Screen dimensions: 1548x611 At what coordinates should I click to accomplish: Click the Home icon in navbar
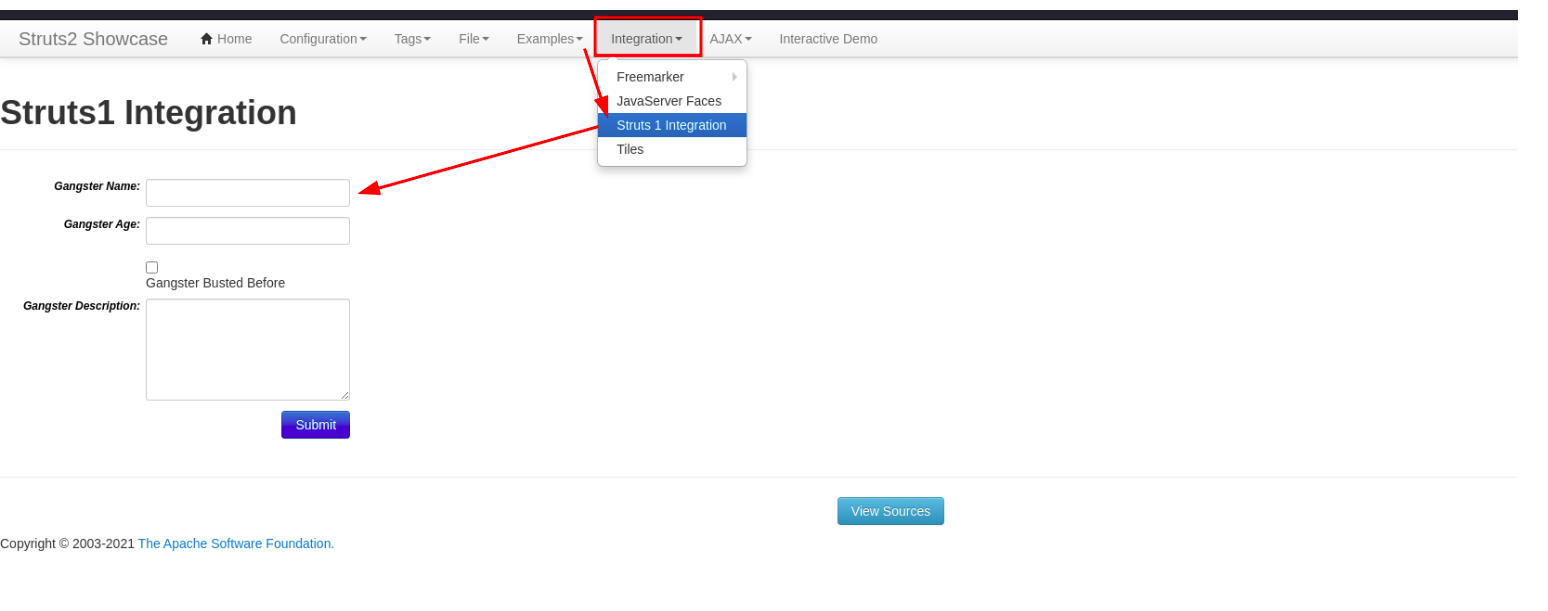point(207,39)
